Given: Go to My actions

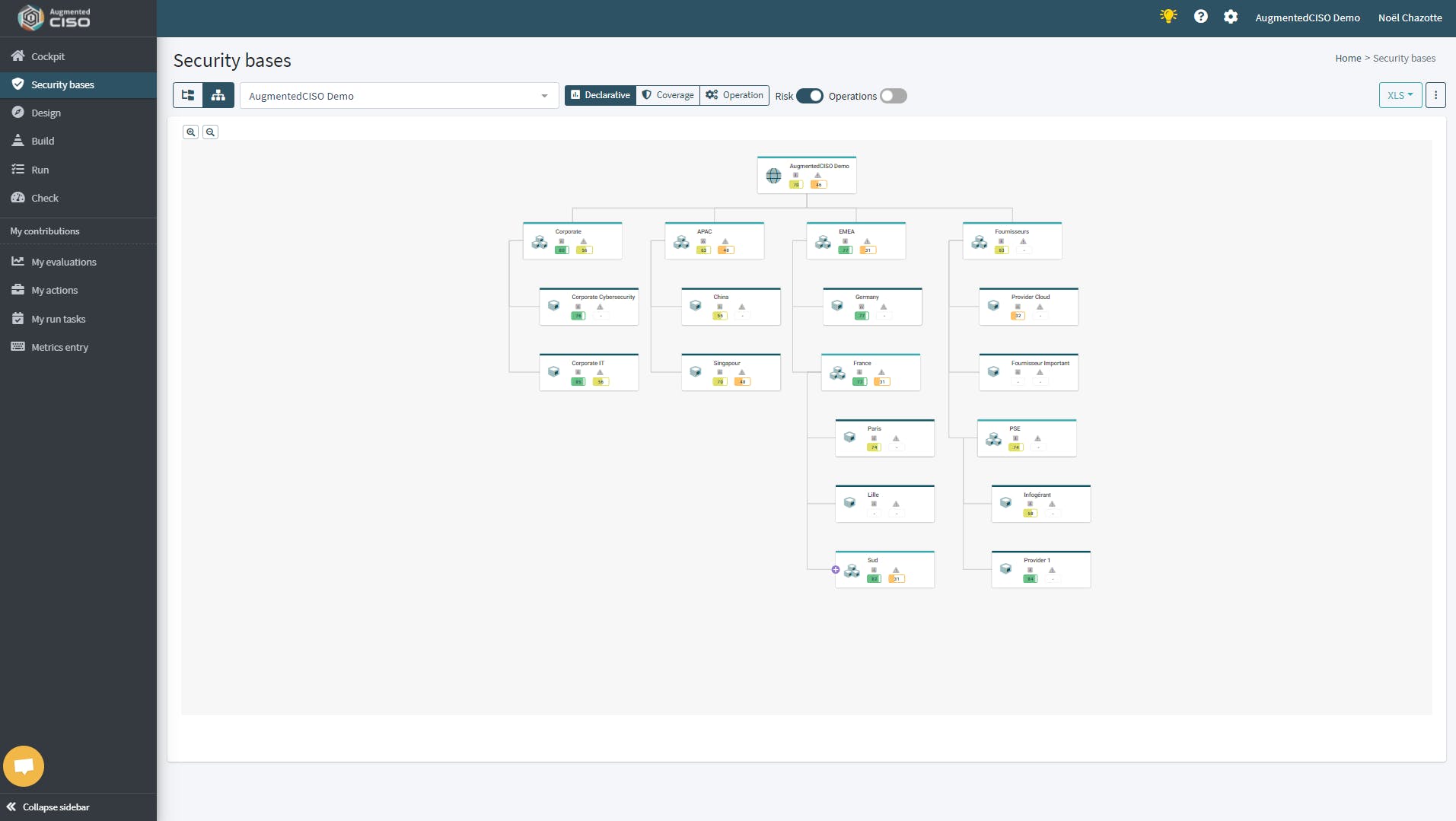Looking at the screenshot, I should pos(78,290).
